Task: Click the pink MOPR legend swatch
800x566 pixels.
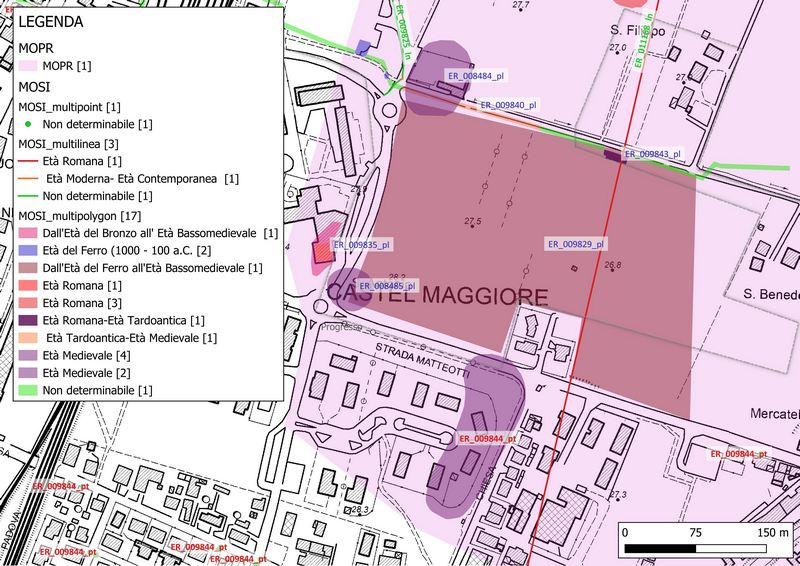Action: 30,66
